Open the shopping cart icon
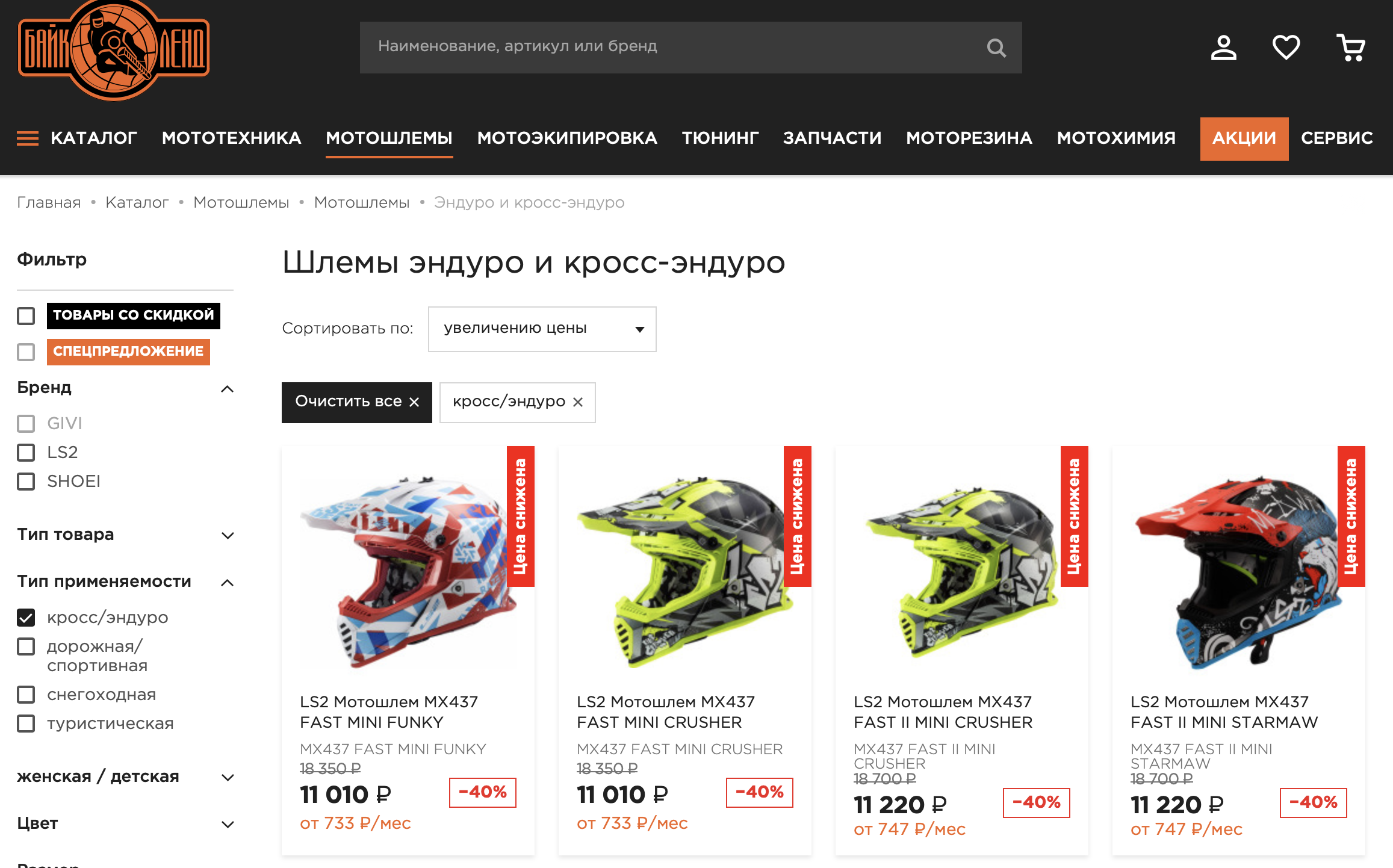This screenshot has height=868, width=1393. point(1351,48)
